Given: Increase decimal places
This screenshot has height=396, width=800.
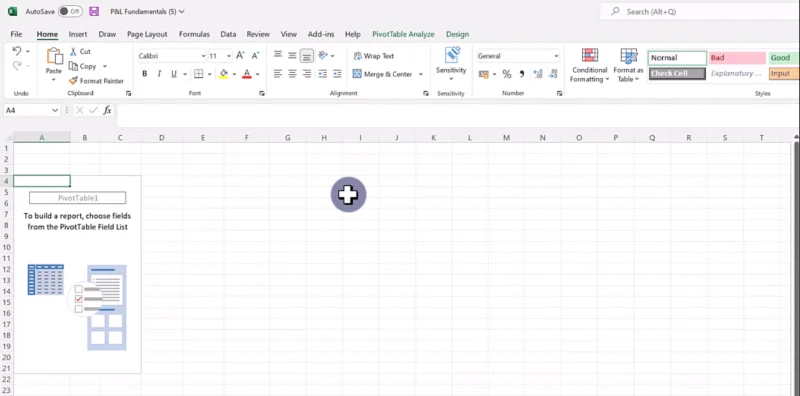Looking at the screenshot, I should coord(538,74).
